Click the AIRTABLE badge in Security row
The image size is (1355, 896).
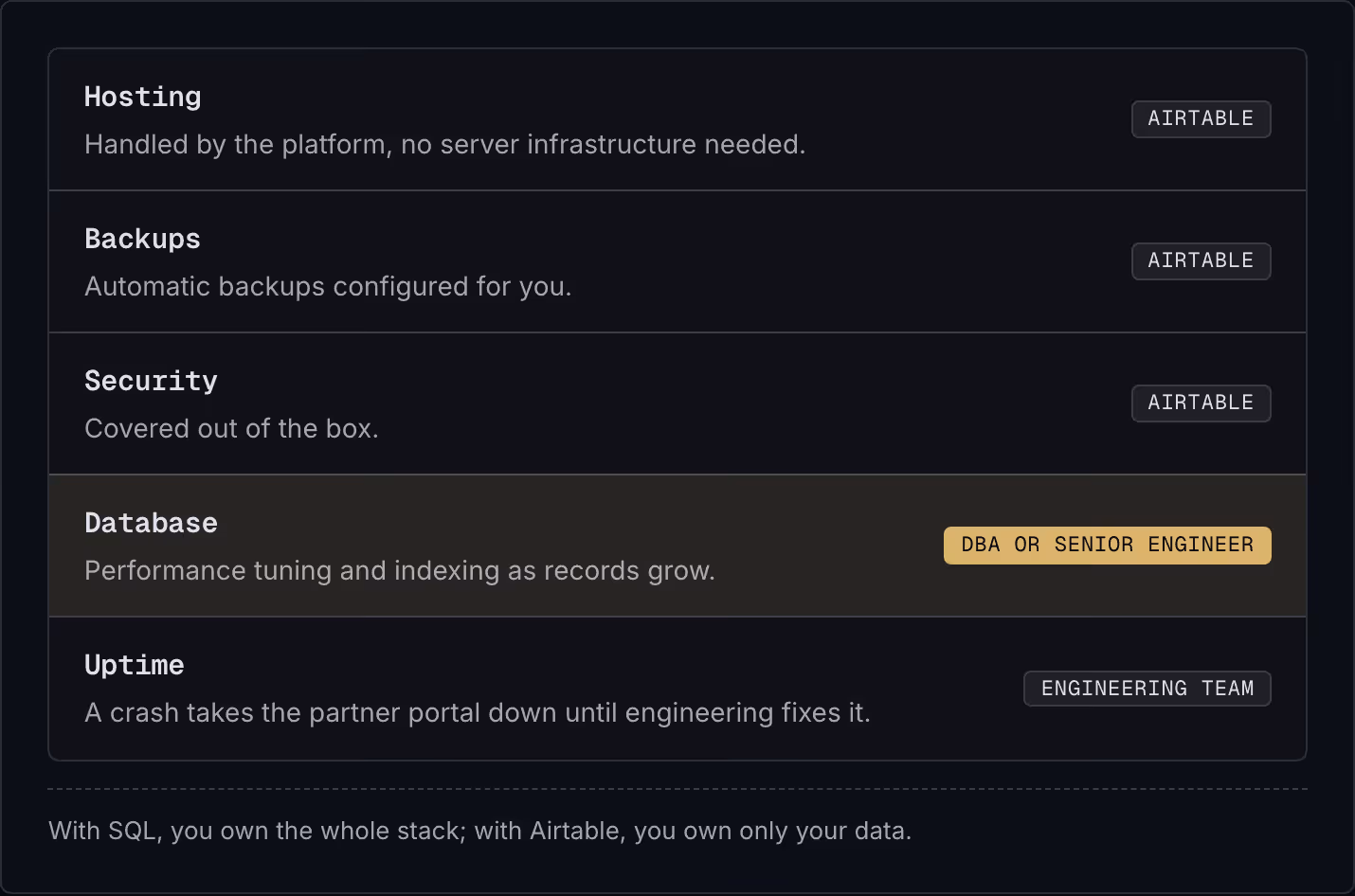point(1201,403)
